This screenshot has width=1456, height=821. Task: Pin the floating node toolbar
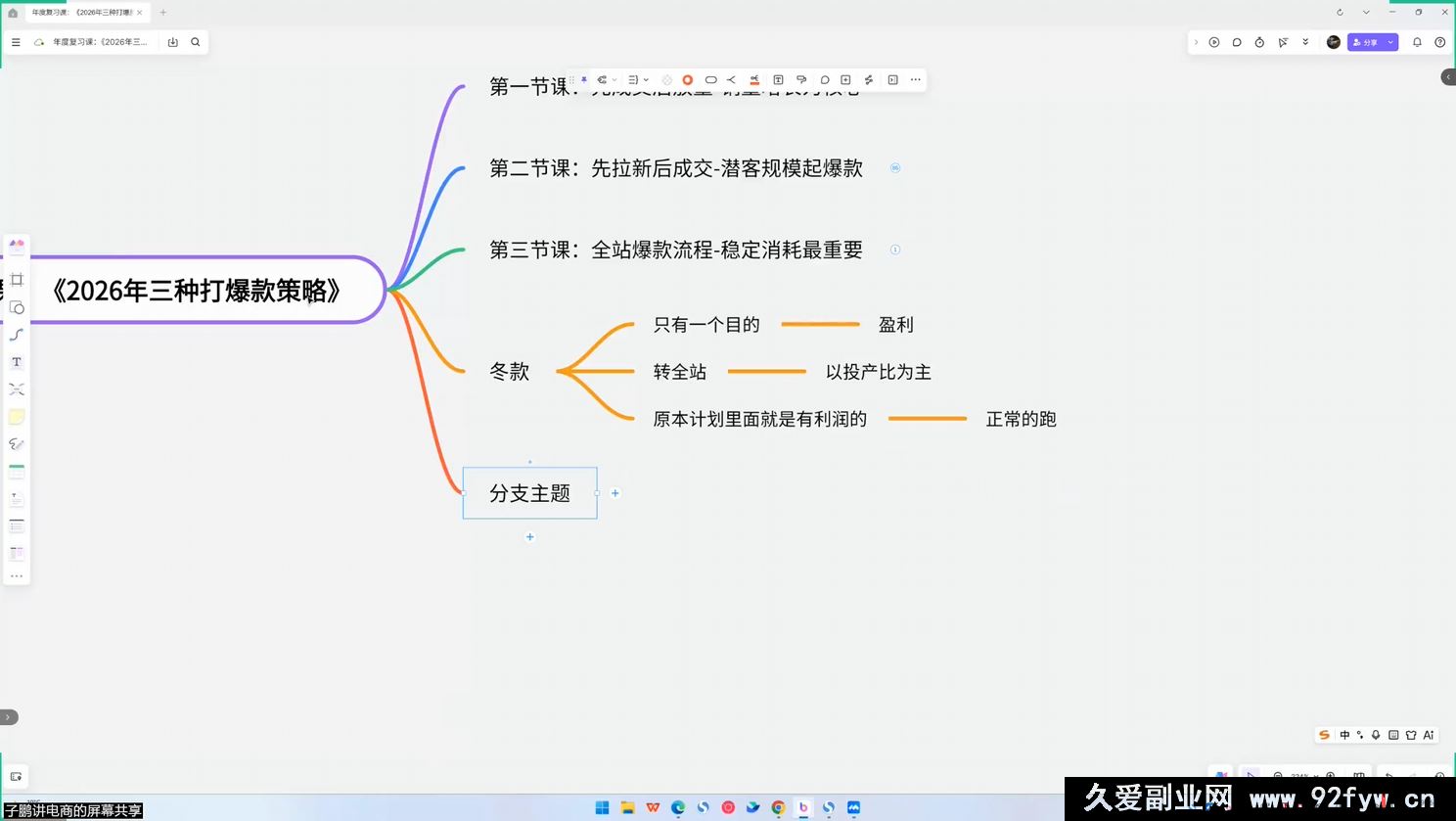tap(584, 79)
